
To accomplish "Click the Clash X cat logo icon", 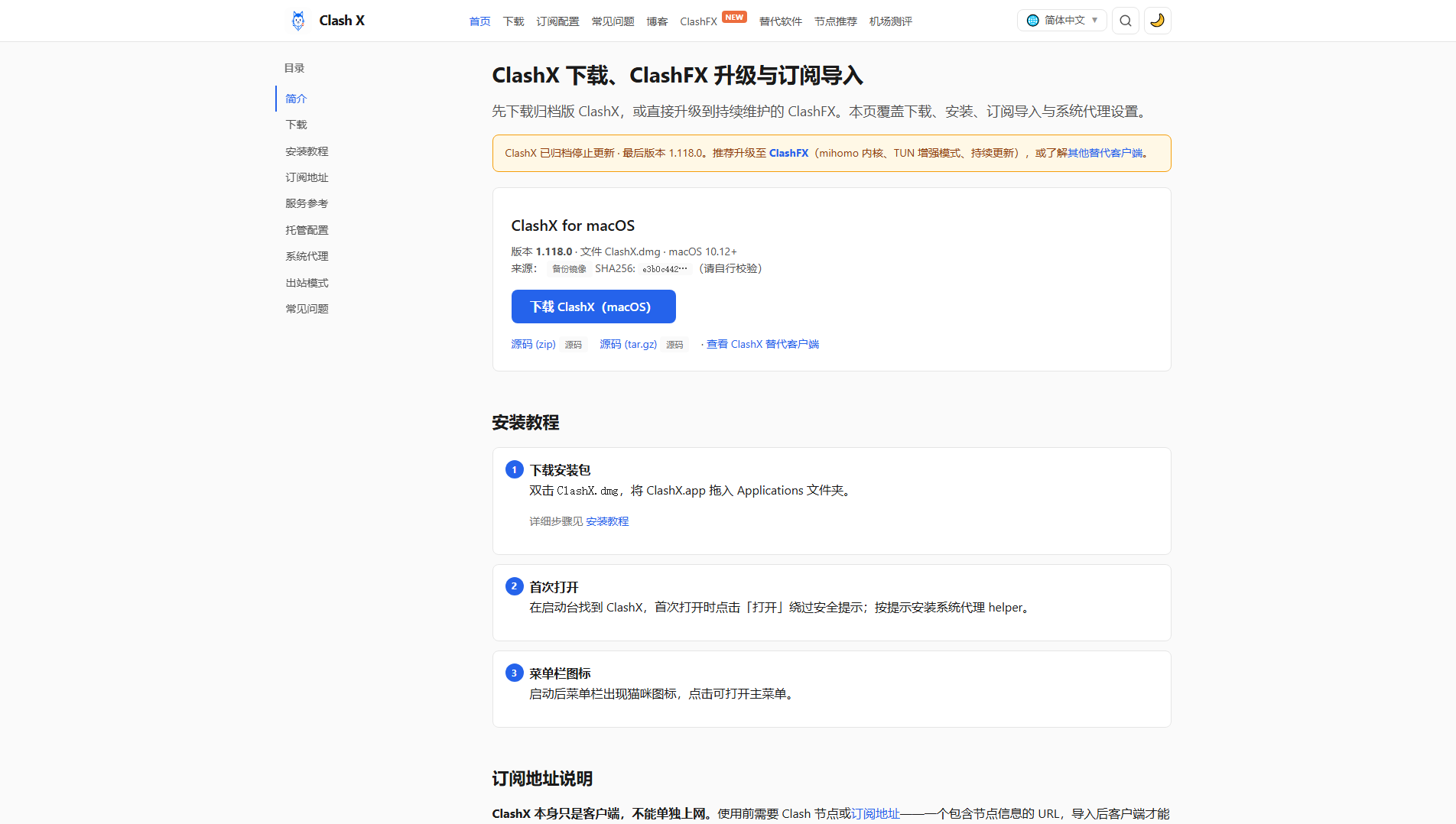I will (x=298, y=21).
